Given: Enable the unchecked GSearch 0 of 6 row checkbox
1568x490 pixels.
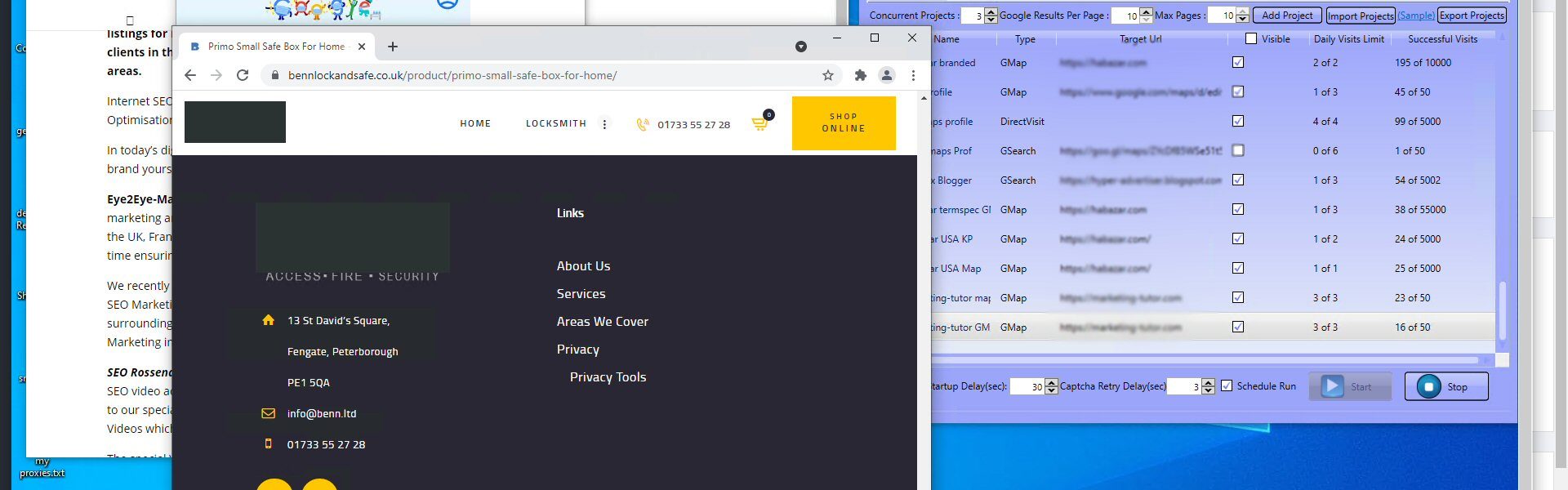Looking at the screenshot, I should click(1238, 150).
